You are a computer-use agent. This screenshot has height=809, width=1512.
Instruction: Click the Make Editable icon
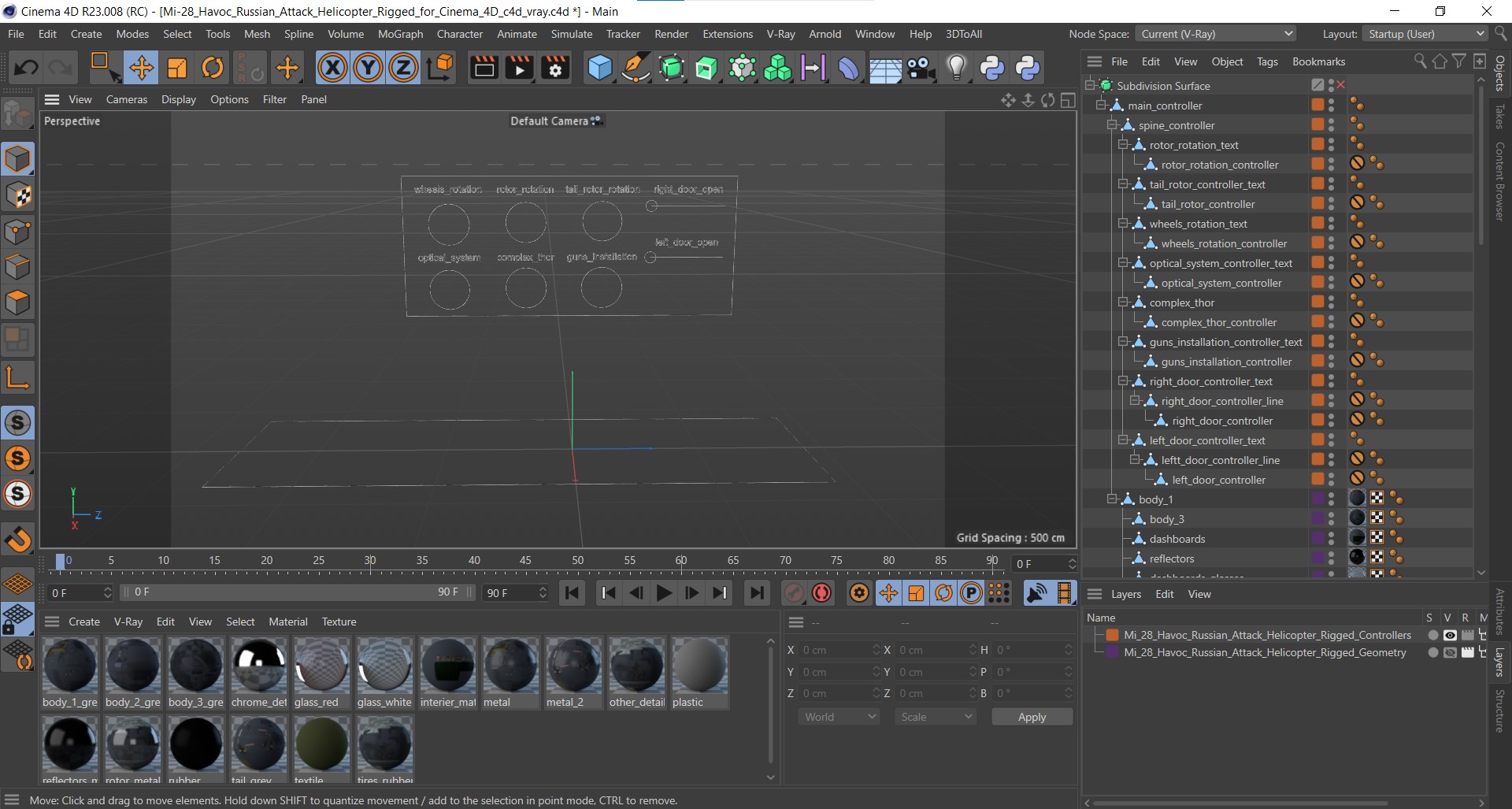(x=17, y=114)
